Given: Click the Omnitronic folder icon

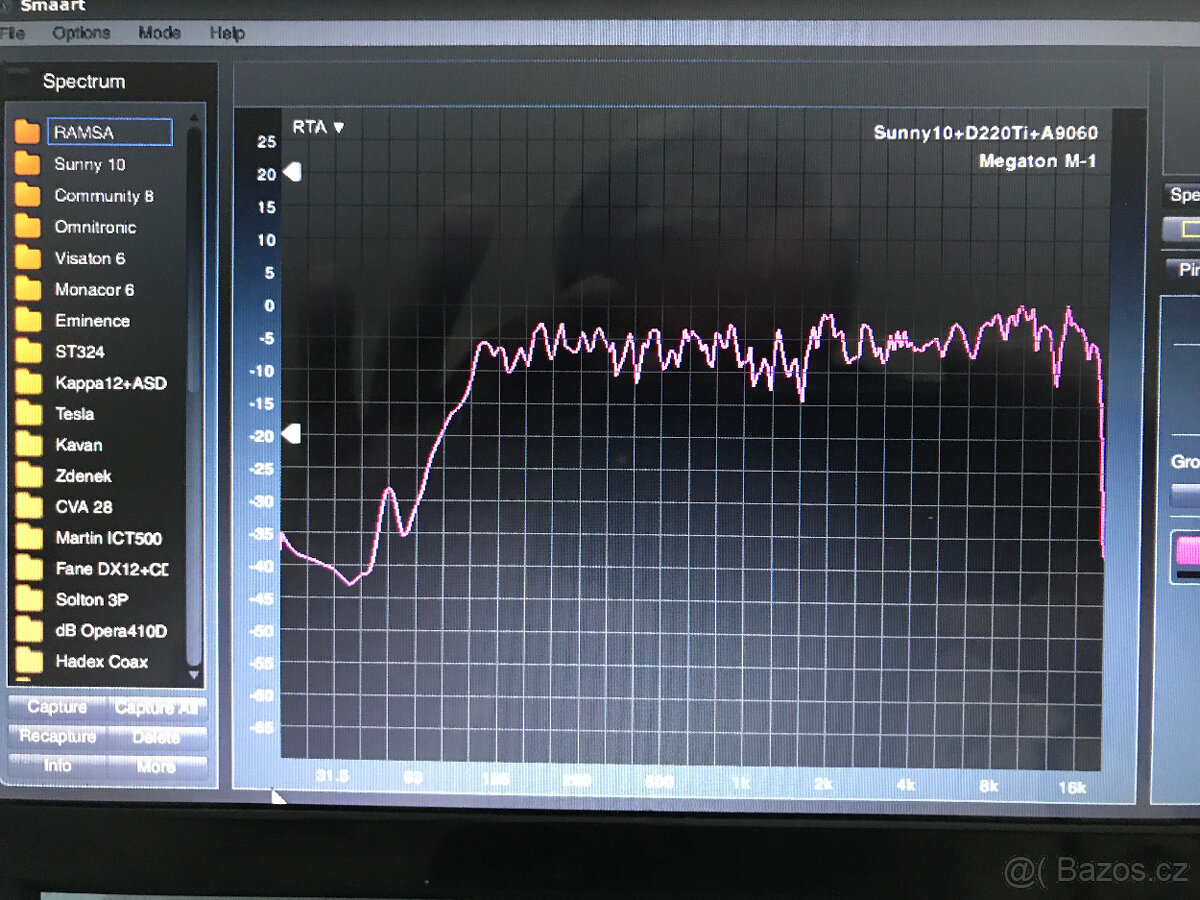Looking at the screenshot, I should pos(28,227).
